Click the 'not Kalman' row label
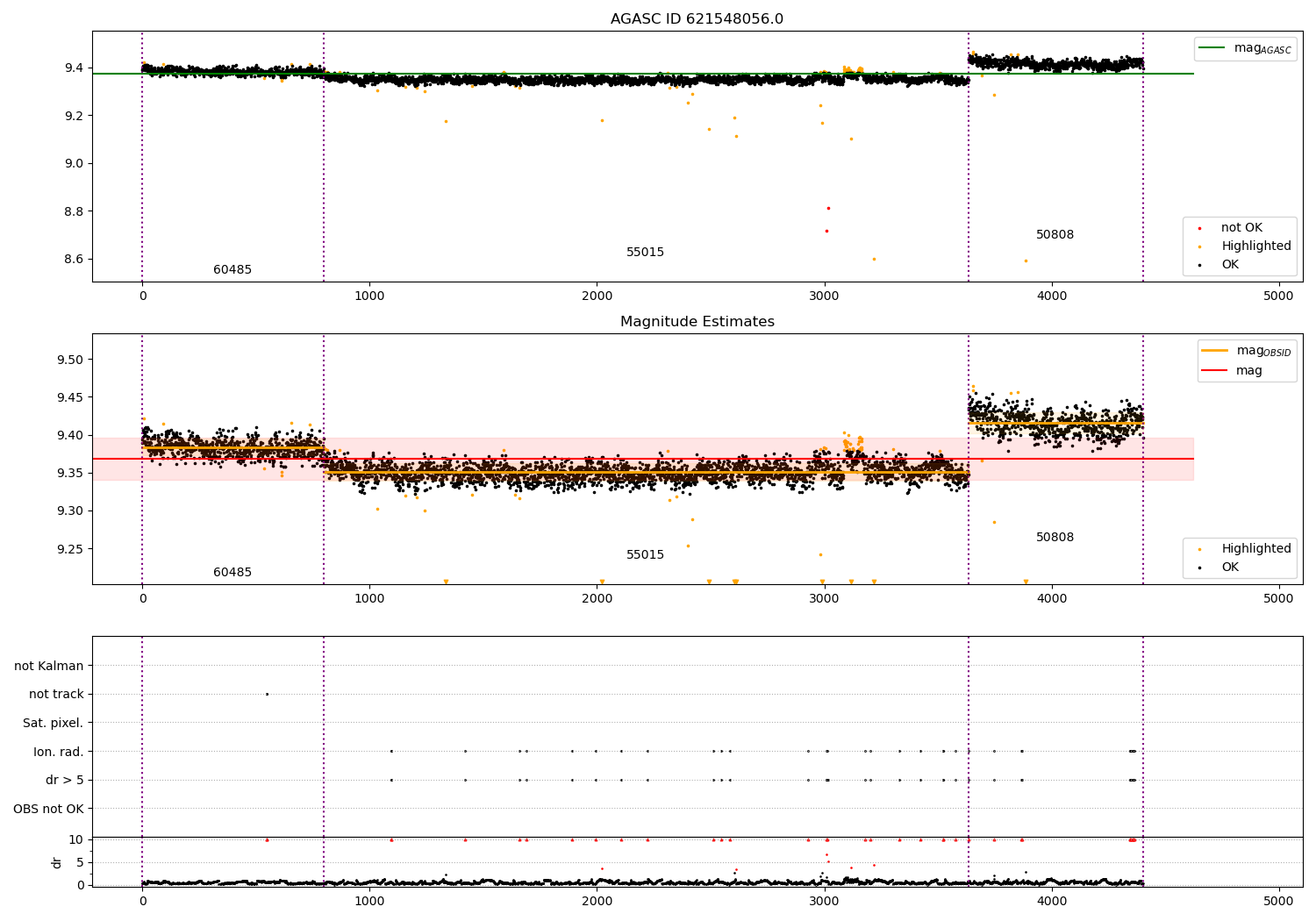 [x=49, y=666]
